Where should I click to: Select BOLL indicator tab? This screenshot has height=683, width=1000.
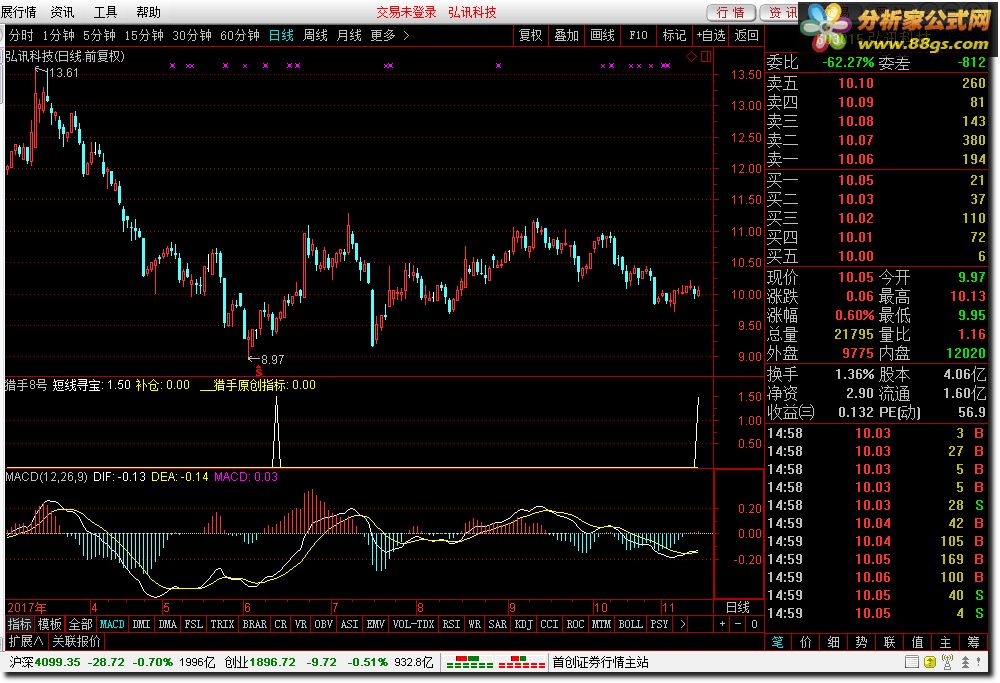pos(631,624)
